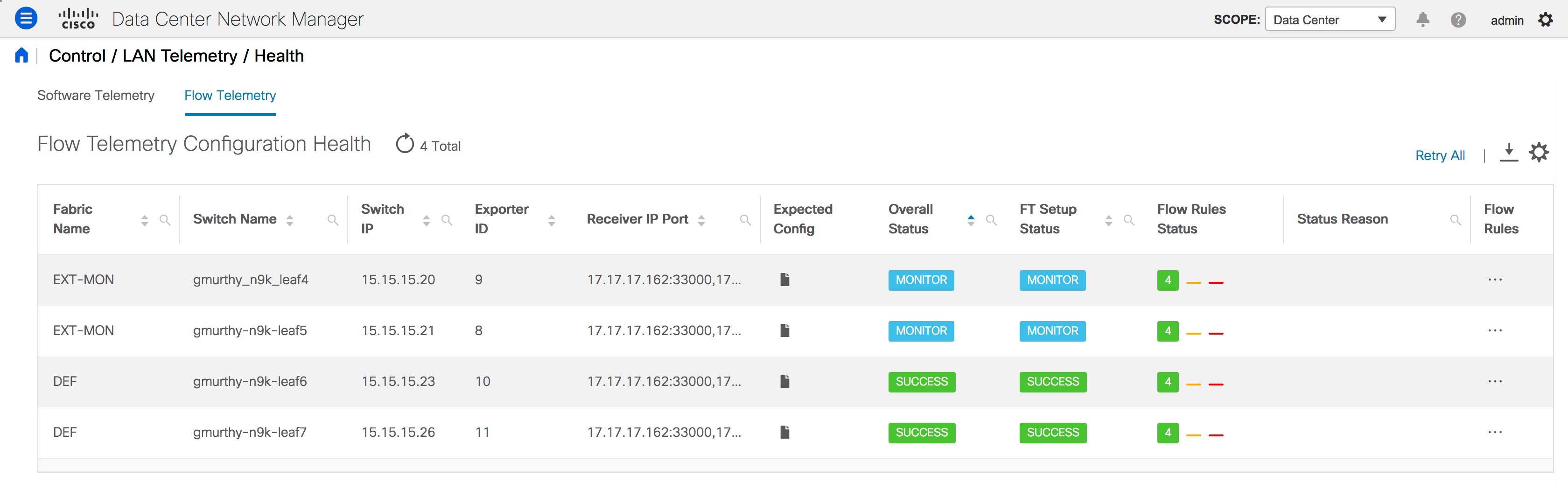Image resolution: width=1568 pixels, height=490 pixels.
Task: Open table settings via the gear icon
Action: [x=1539, y=152]
